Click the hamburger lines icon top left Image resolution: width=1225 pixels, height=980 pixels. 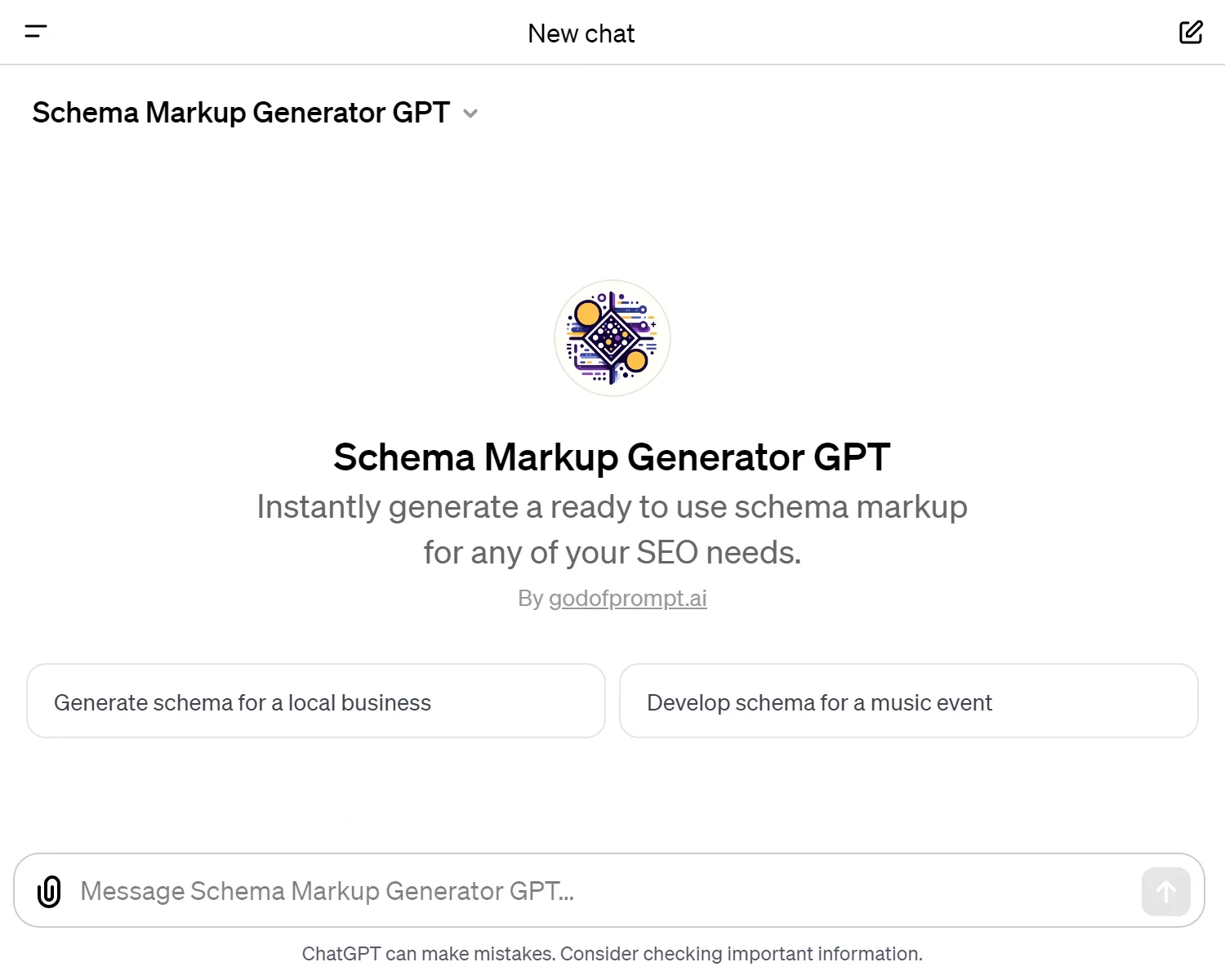click(x=36, y=32)
